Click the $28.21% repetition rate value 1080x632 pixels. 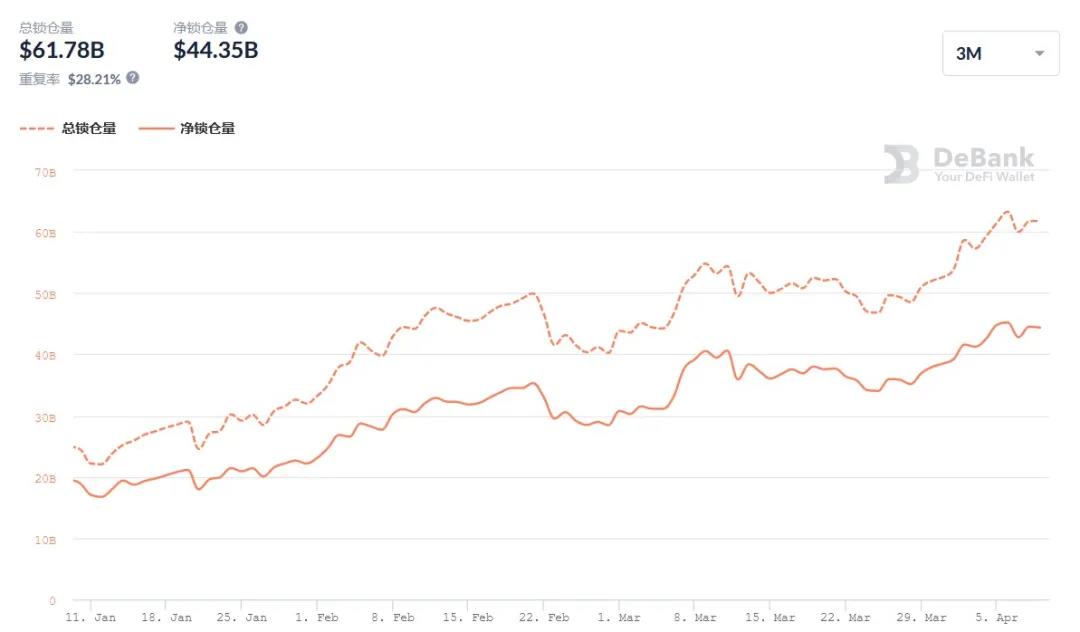94,78
